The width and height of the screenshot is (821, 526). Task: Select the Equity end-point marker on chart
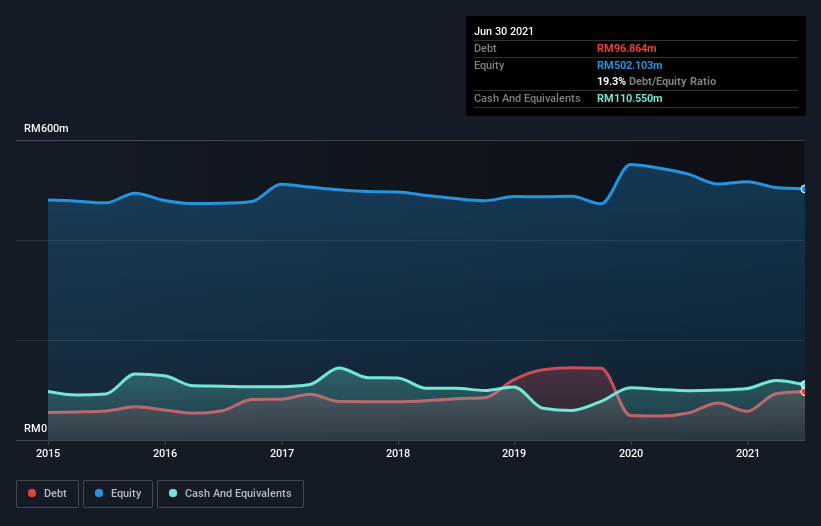[x=804, y=189]
